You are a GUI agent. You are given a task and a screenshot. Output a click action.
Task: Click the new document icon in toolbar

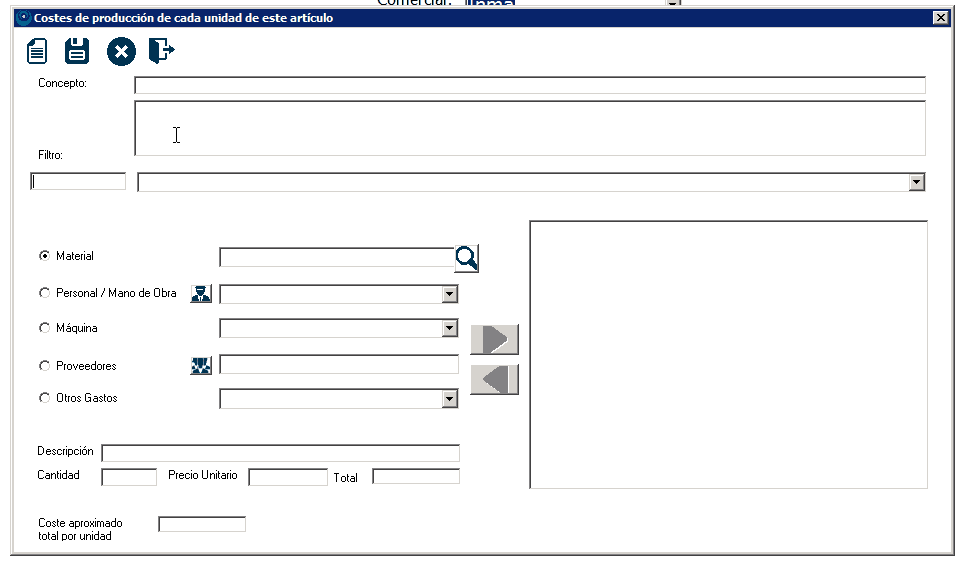pos(37,51)
